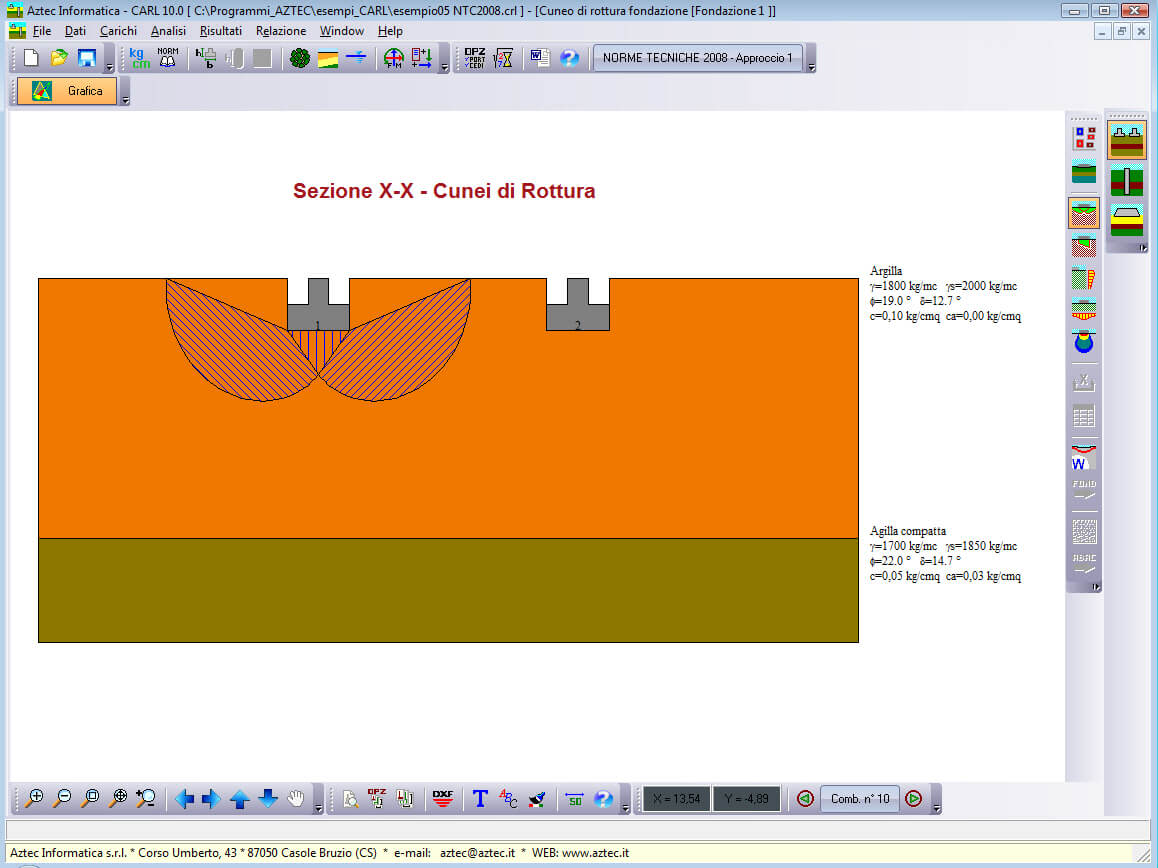1158x868 pixels.
Task: Click NORME TECNICHE 2008 - Approccio 1 button
Action: (x=697, y=58)
